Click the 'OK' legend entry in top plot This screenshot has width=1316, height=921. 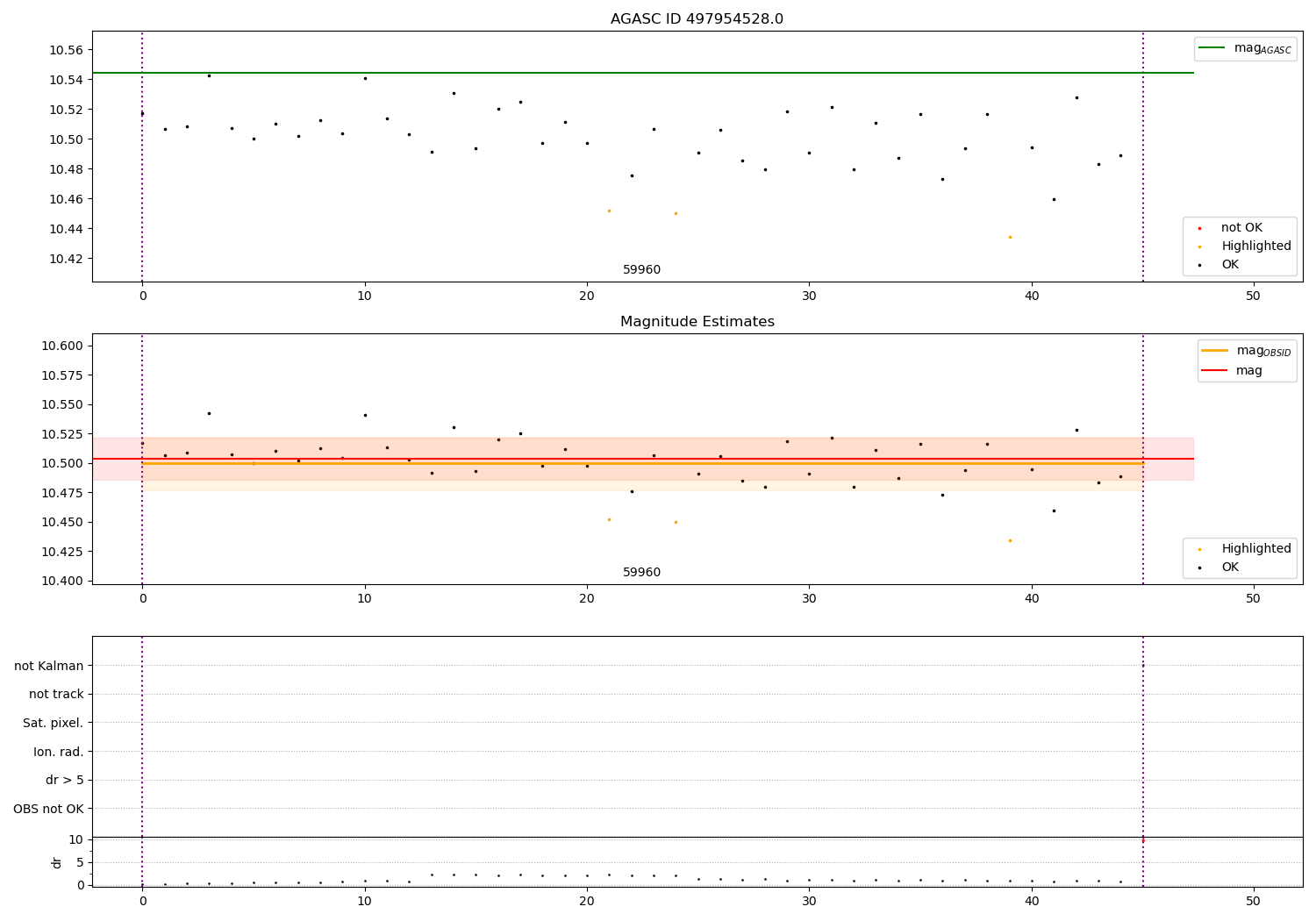point(1219,265)
